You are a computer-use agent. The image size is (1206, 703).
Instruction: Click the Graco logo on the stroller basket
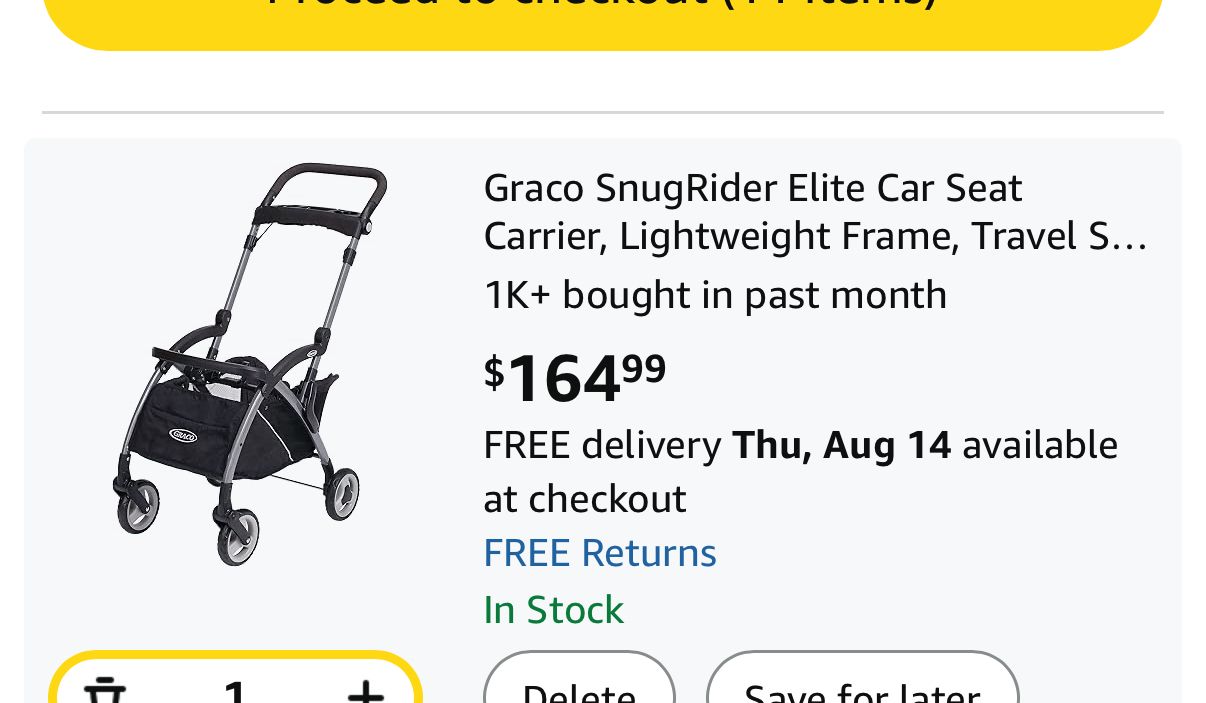183,435
